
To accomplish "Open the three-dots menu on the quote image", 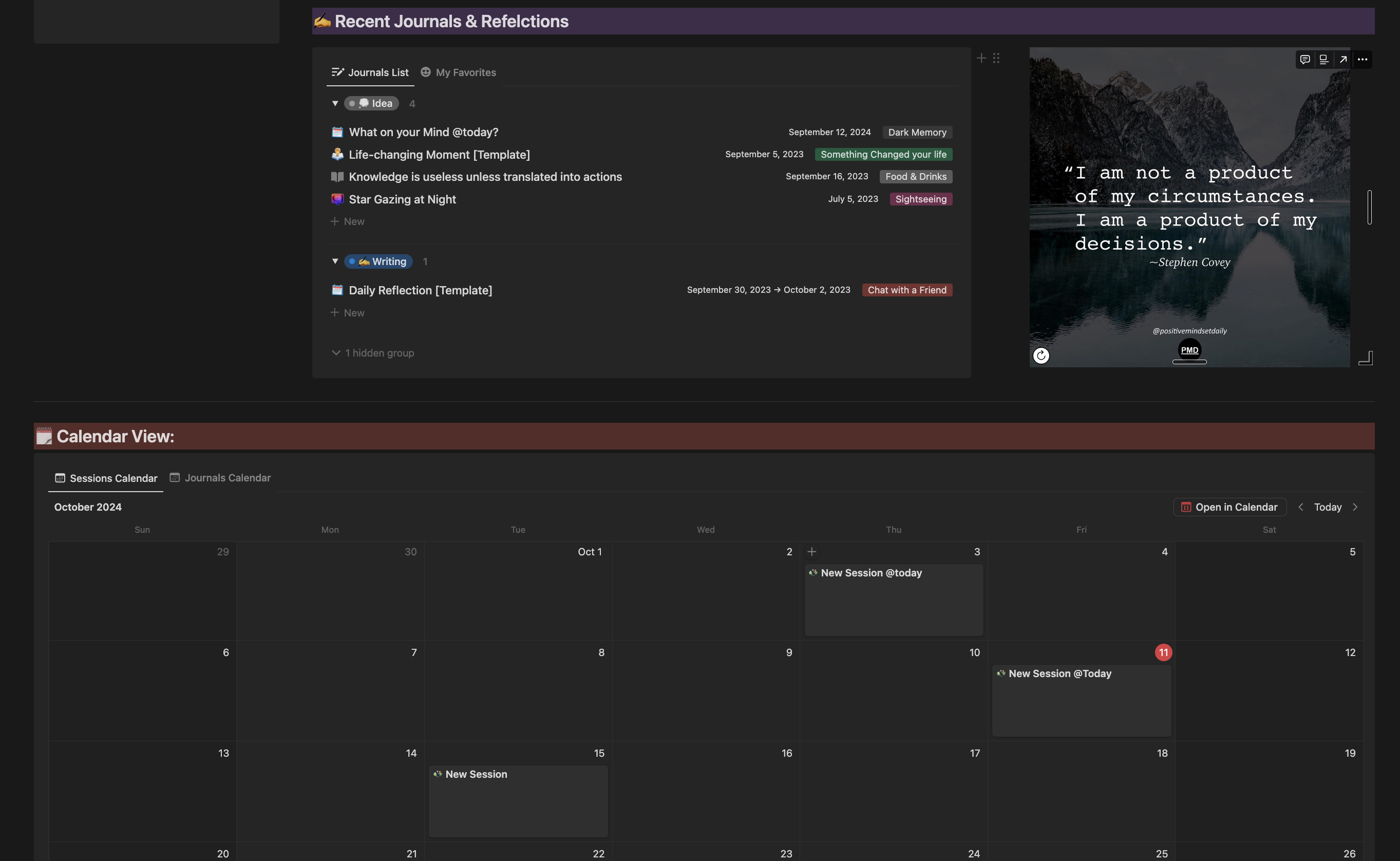I will coord(1363,59).
